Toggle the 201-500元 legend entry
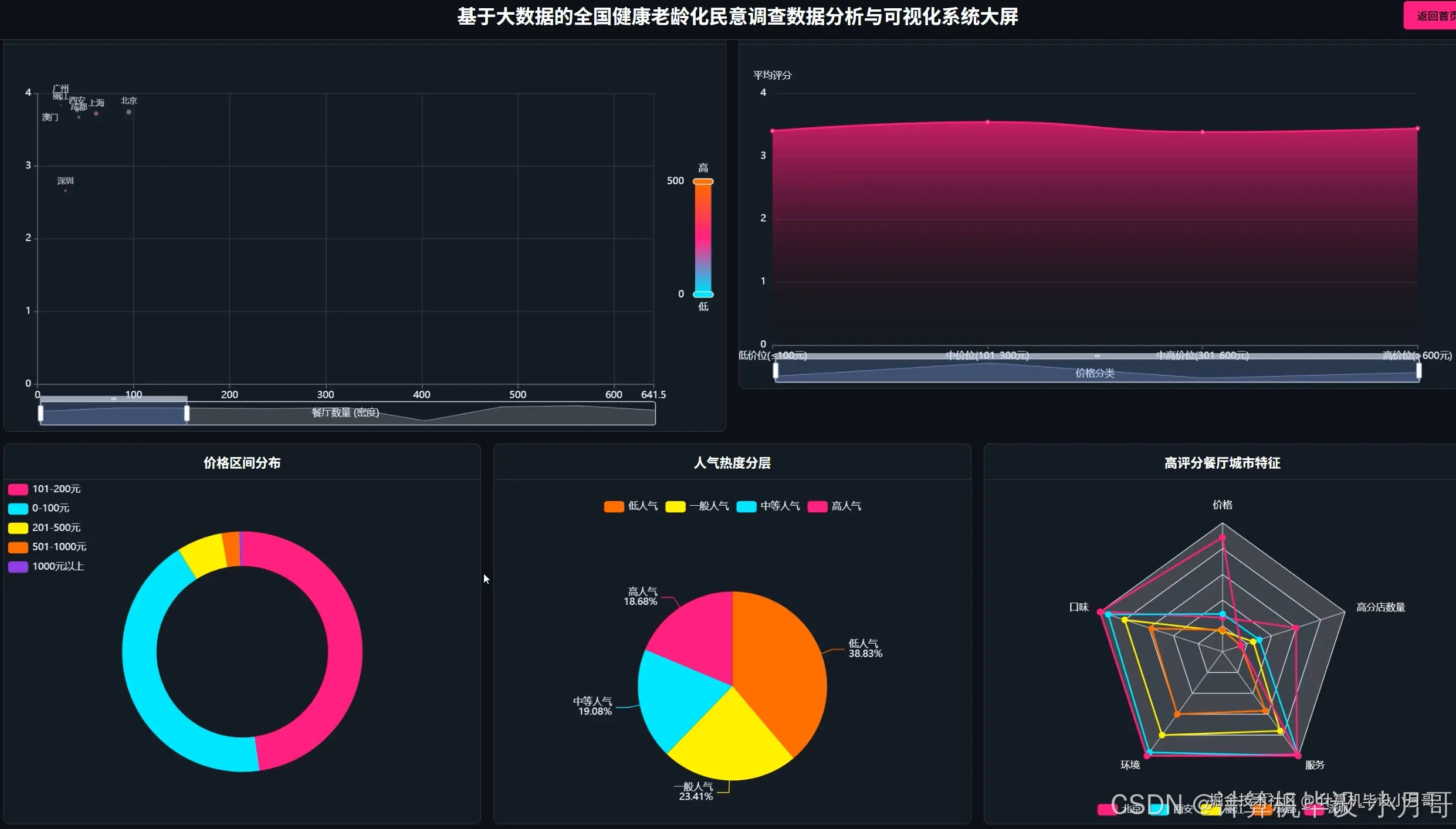 pos(18,528)
